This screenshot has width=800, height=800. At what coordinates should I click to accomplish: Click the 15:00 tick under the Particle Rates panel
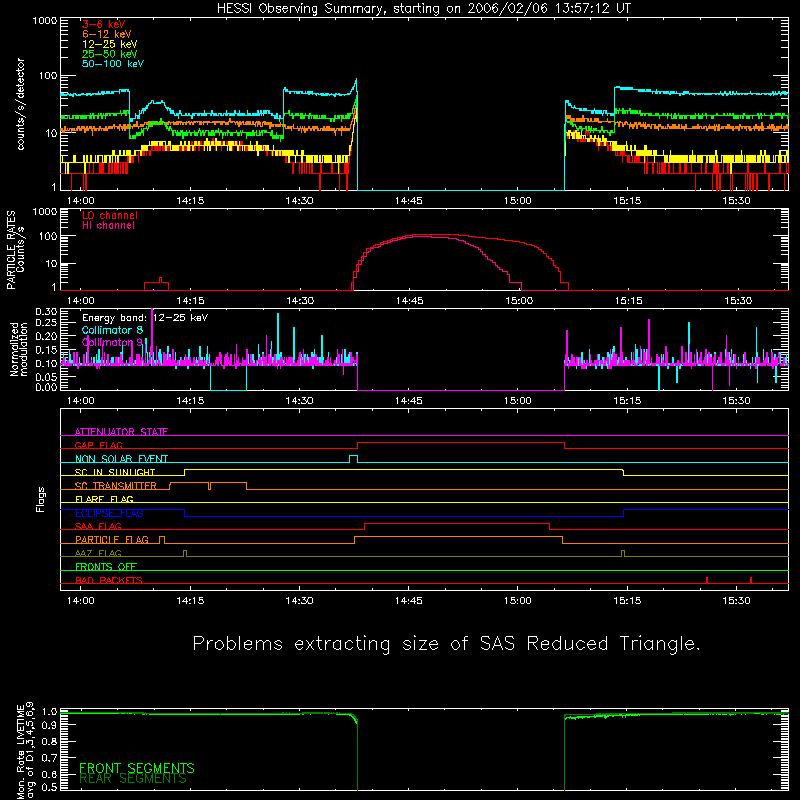pyautogui.click(x=519, y=301)
